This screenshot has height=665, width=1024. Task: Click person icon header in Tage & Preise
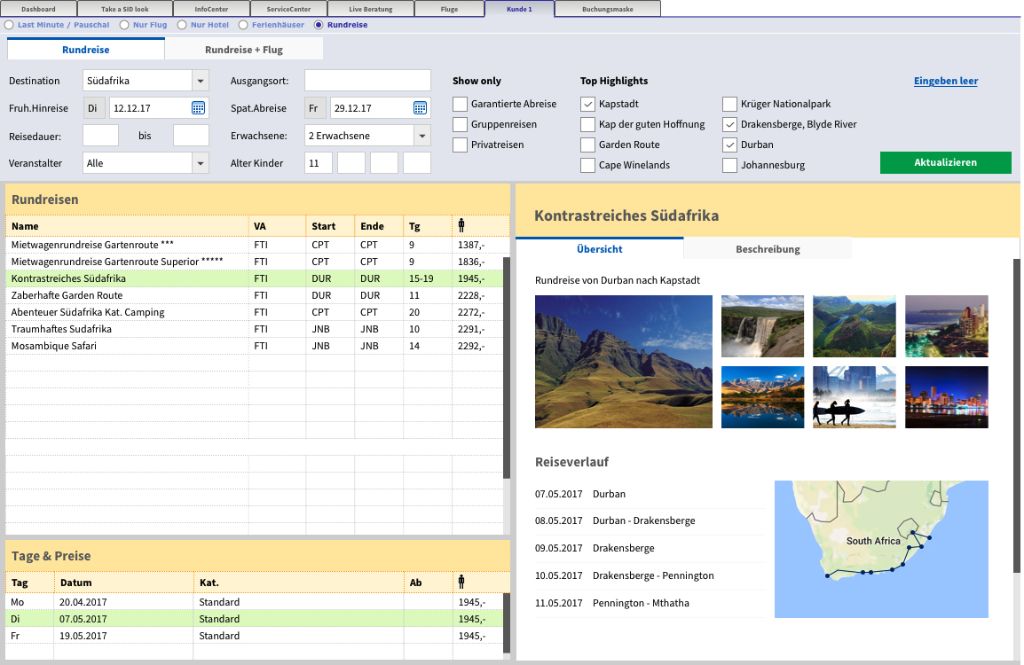click(x=461, y=582)
